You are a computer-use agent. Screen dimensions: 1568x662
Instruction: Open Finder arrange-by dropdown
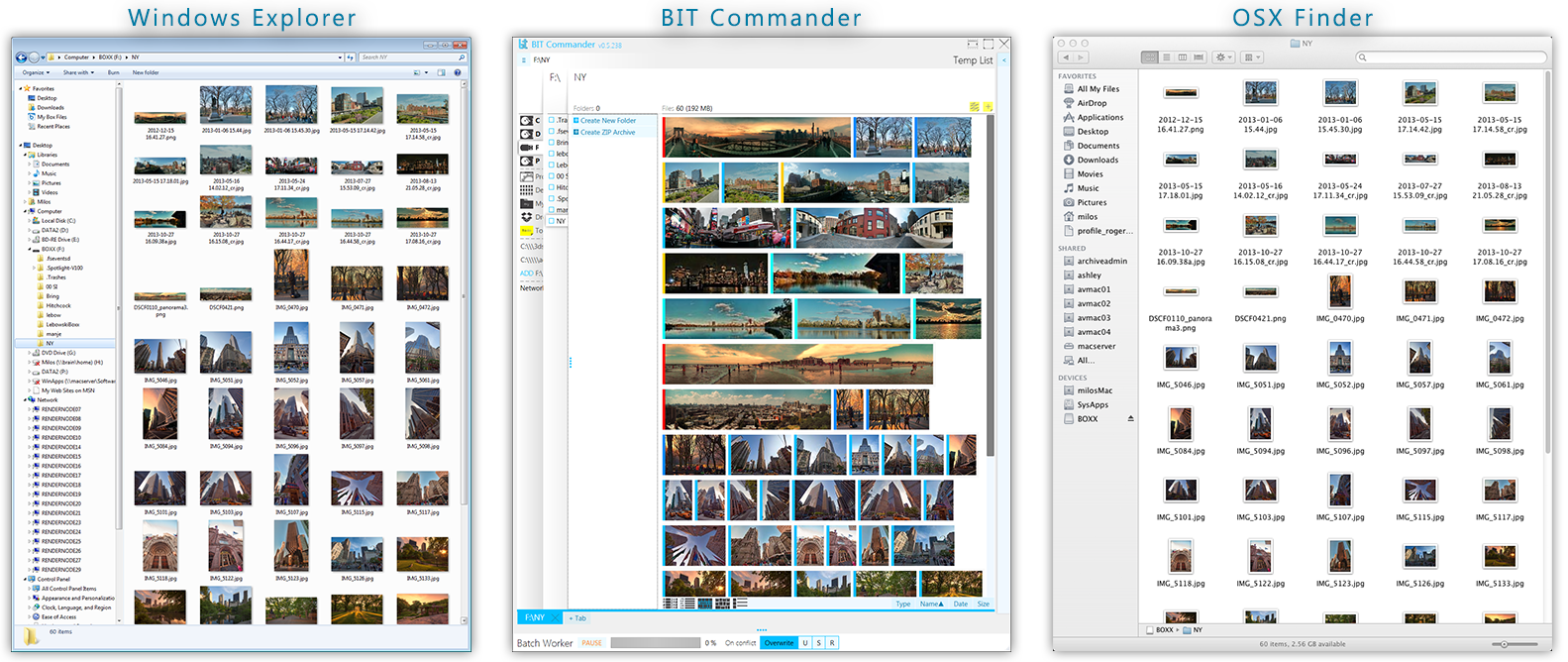(1252, 57)
